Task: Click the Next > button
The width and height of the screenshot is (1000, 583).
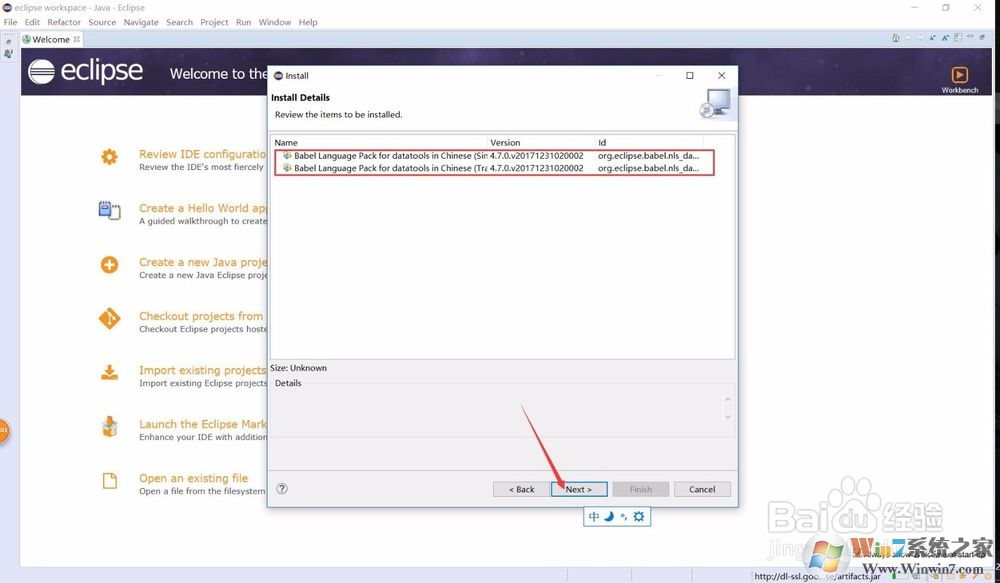Action: [x=578, y=489]
